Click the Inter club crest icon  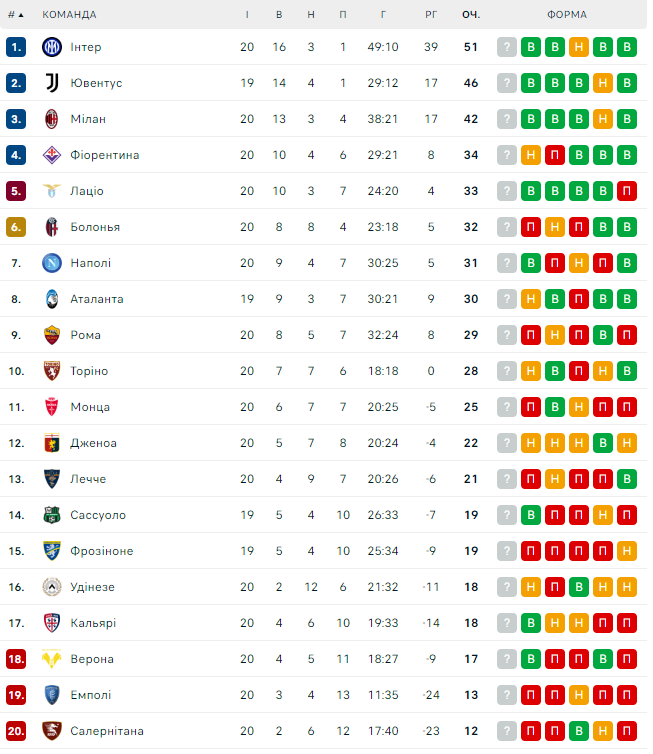(52, 47)
